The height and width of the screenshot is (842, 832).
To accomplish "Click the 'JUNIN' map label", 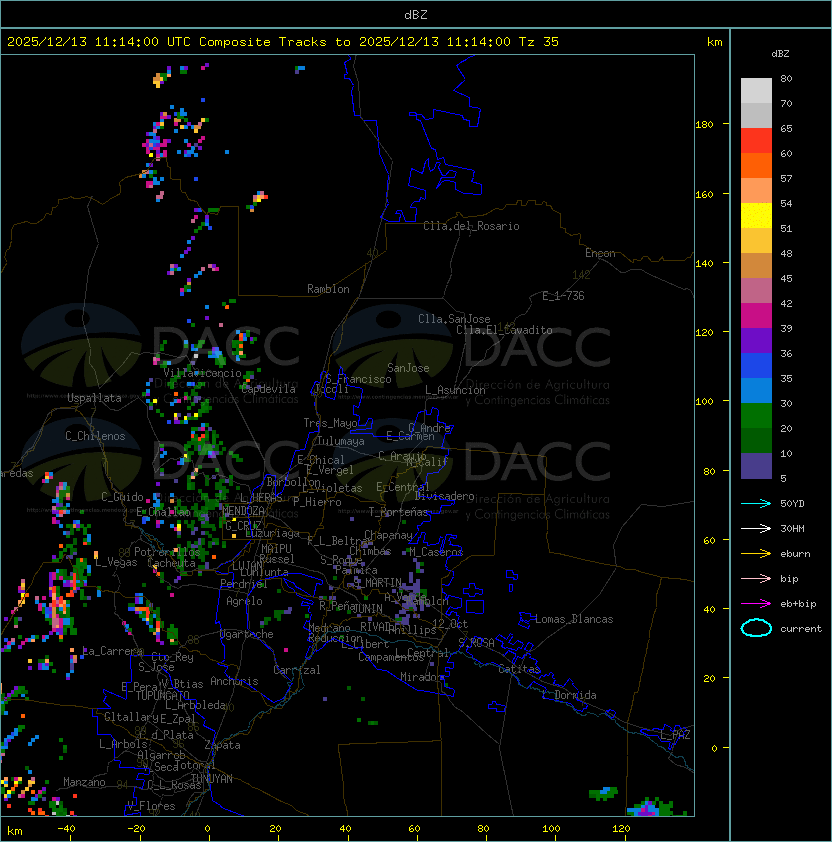I will [x=368, y=608].
